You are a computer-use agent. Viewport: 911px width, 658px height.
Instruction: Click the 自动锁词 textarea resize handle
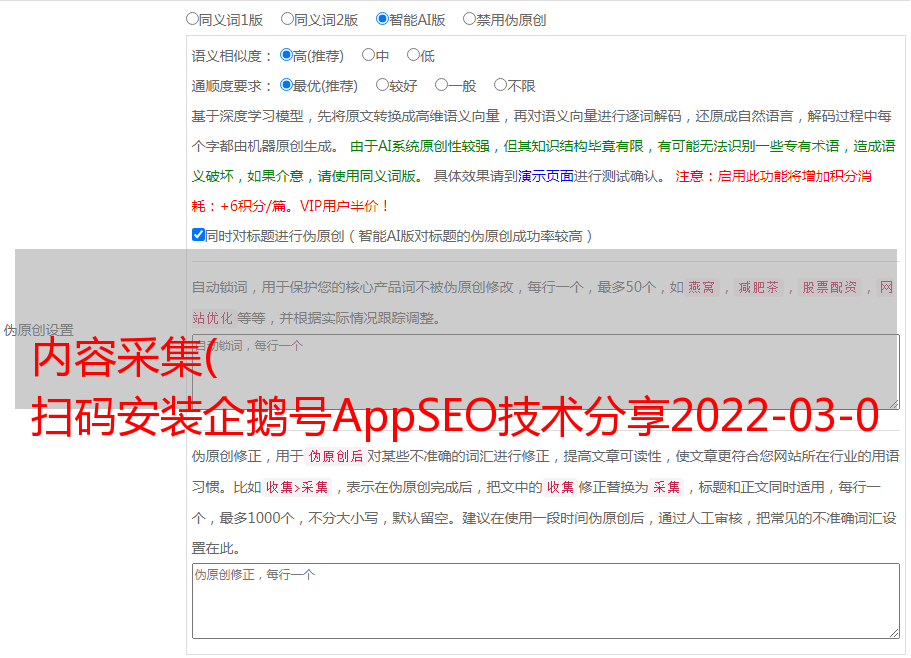click(893, 402)
